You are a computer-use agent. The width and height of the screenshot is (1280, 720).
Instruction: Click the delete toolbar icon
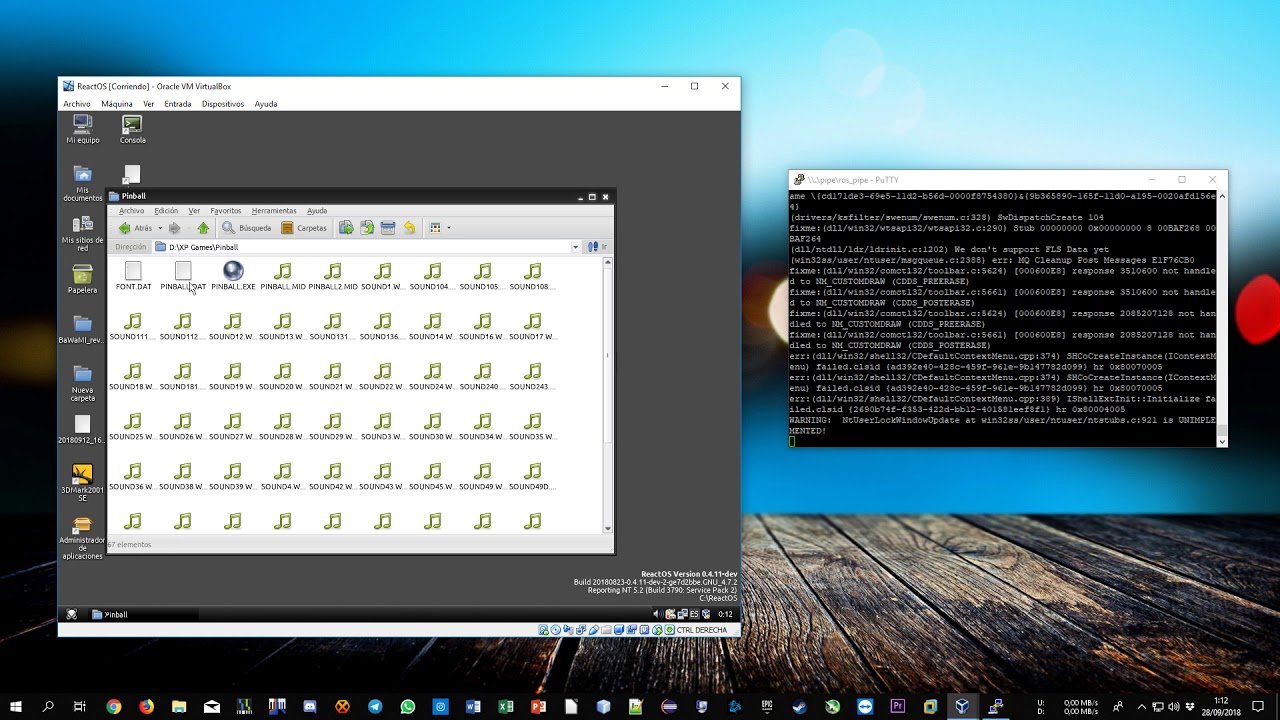point(388,228)
